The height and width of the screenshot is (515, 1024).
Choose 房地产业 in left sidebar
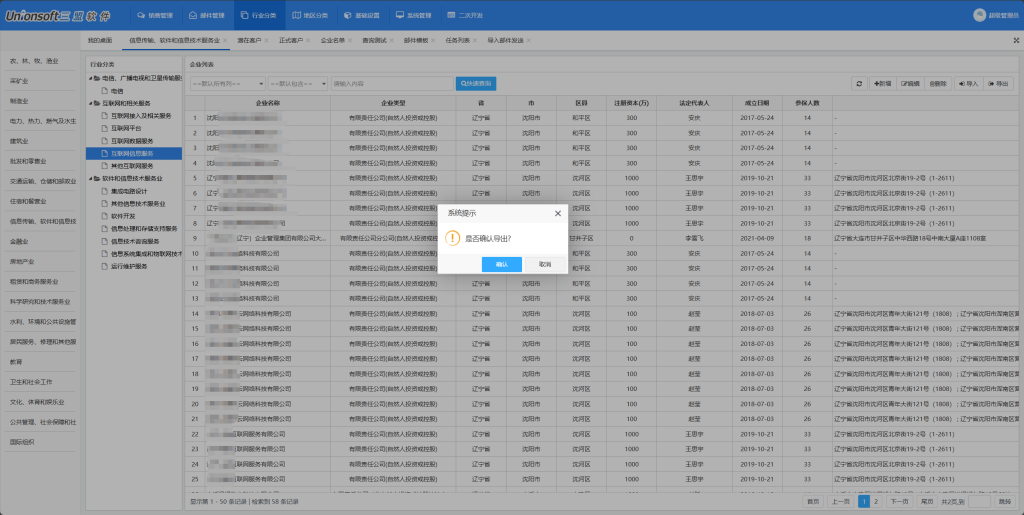click(x=22, y=262)
